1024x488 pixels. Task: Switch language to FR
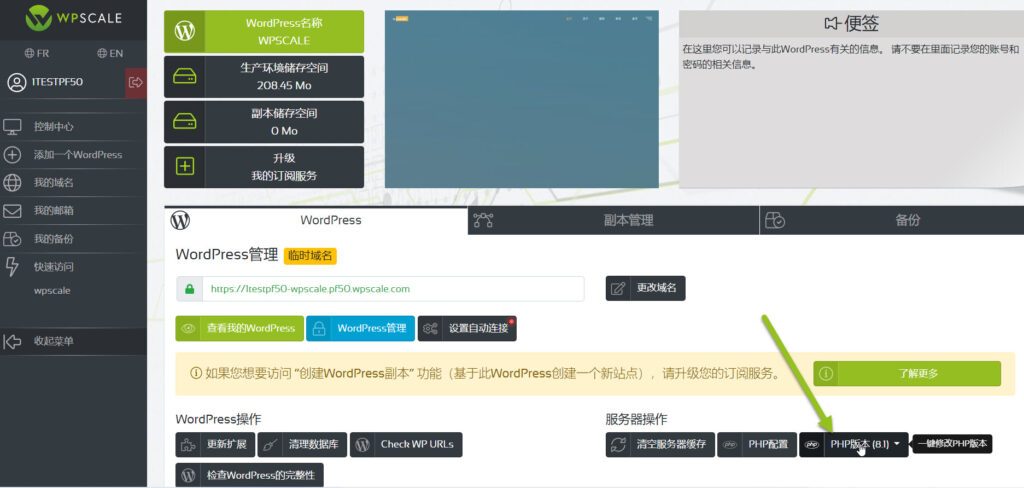pos(37,54)
